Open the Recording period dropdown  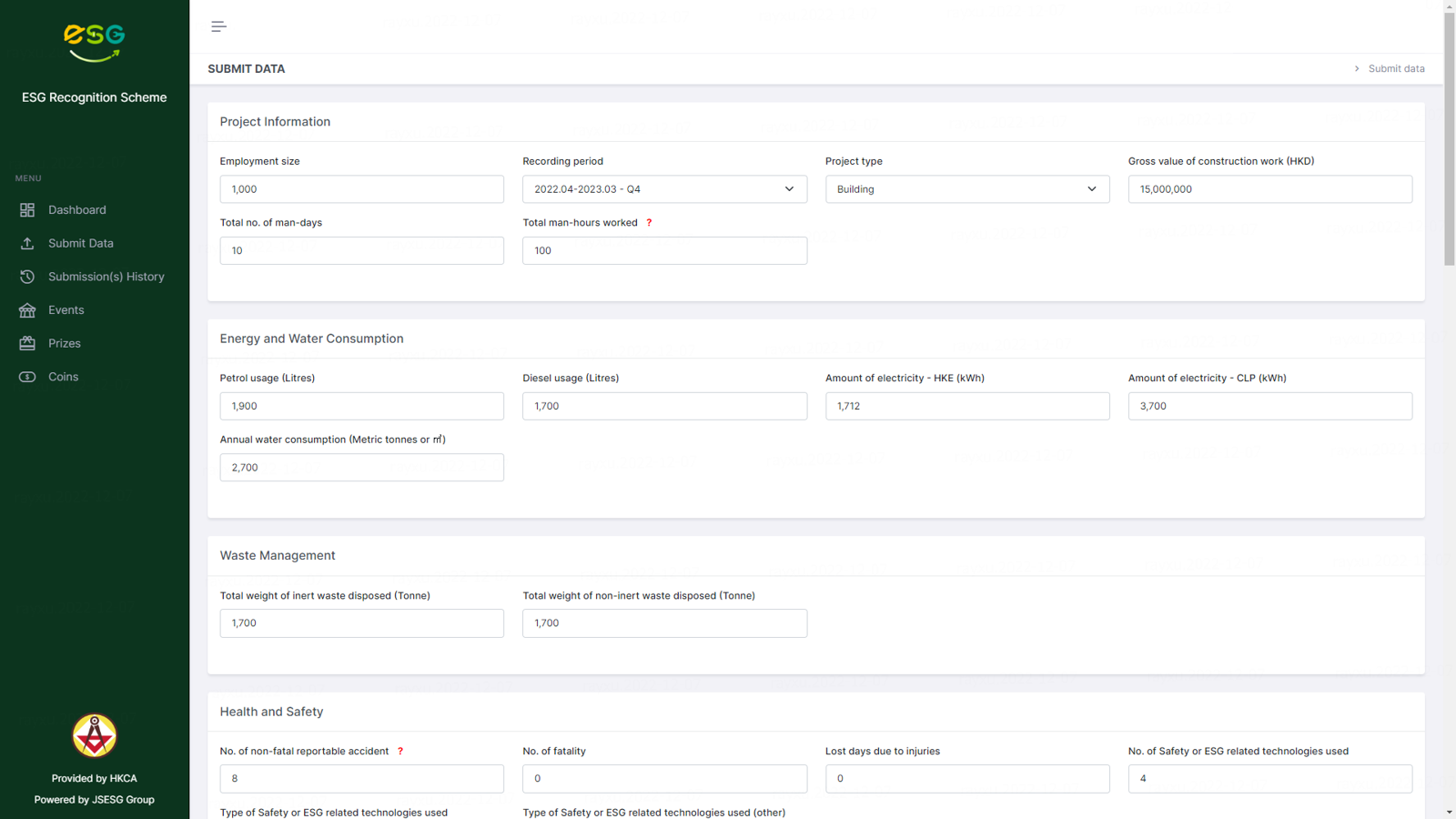click(x=664, y=189)
